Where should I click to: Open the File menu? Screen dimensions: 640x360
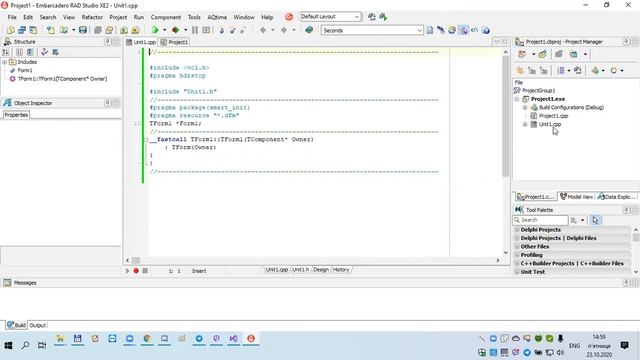[12, 17]
